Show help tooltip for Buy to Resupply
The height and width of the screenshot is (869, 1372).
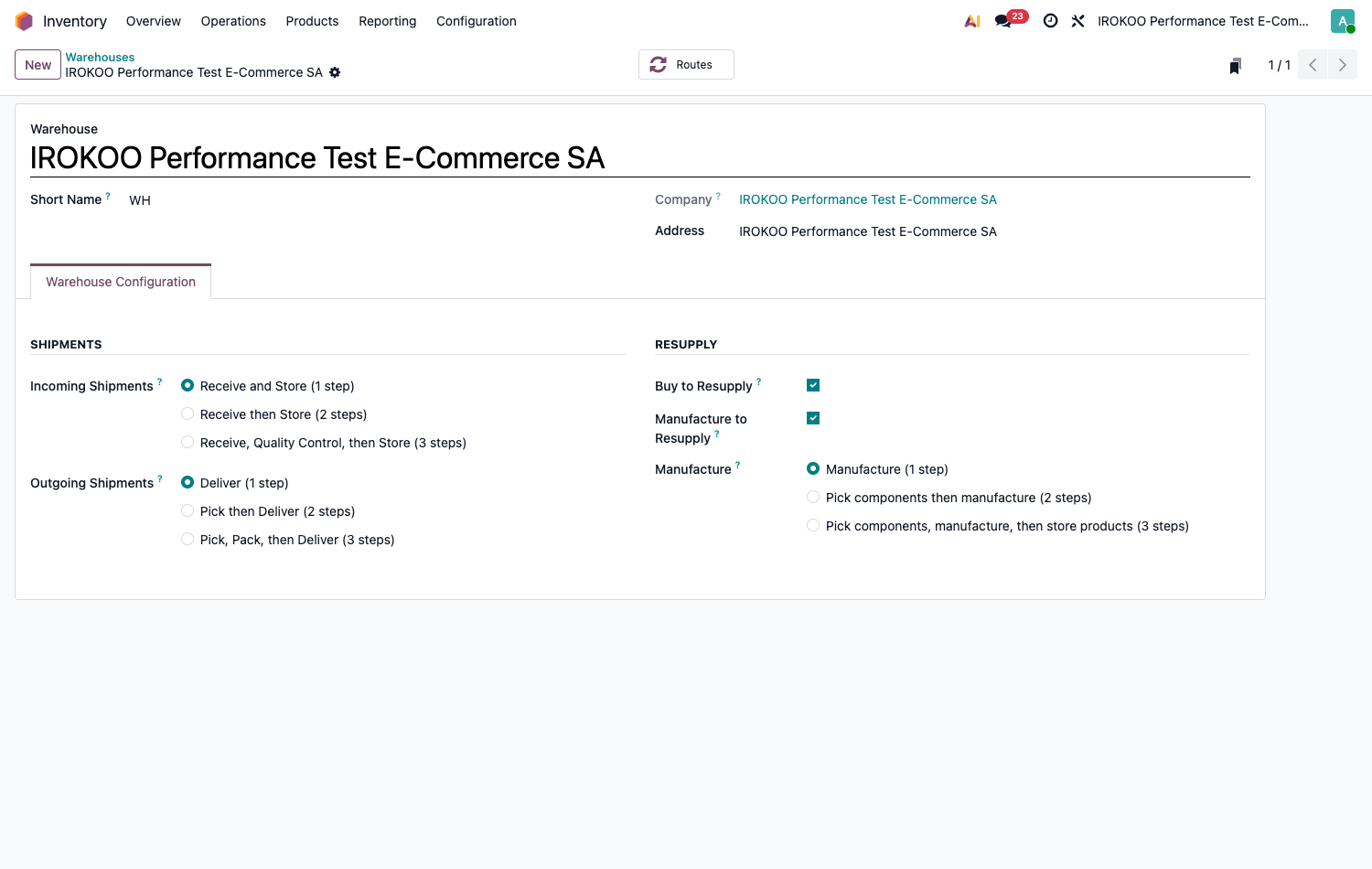tap(758, 382)
